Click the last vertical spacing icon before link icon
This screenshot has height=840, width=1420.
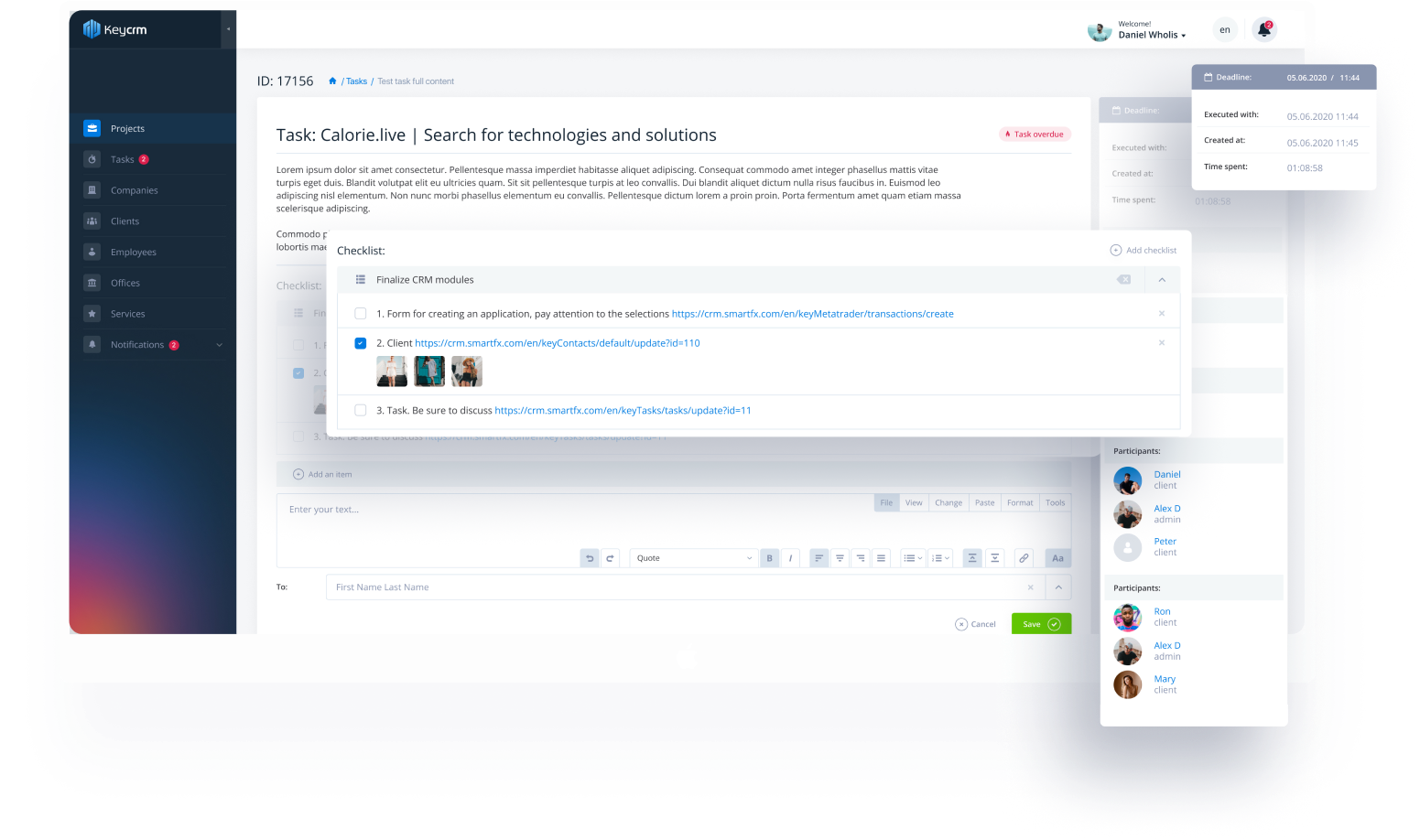click(994, 558)
